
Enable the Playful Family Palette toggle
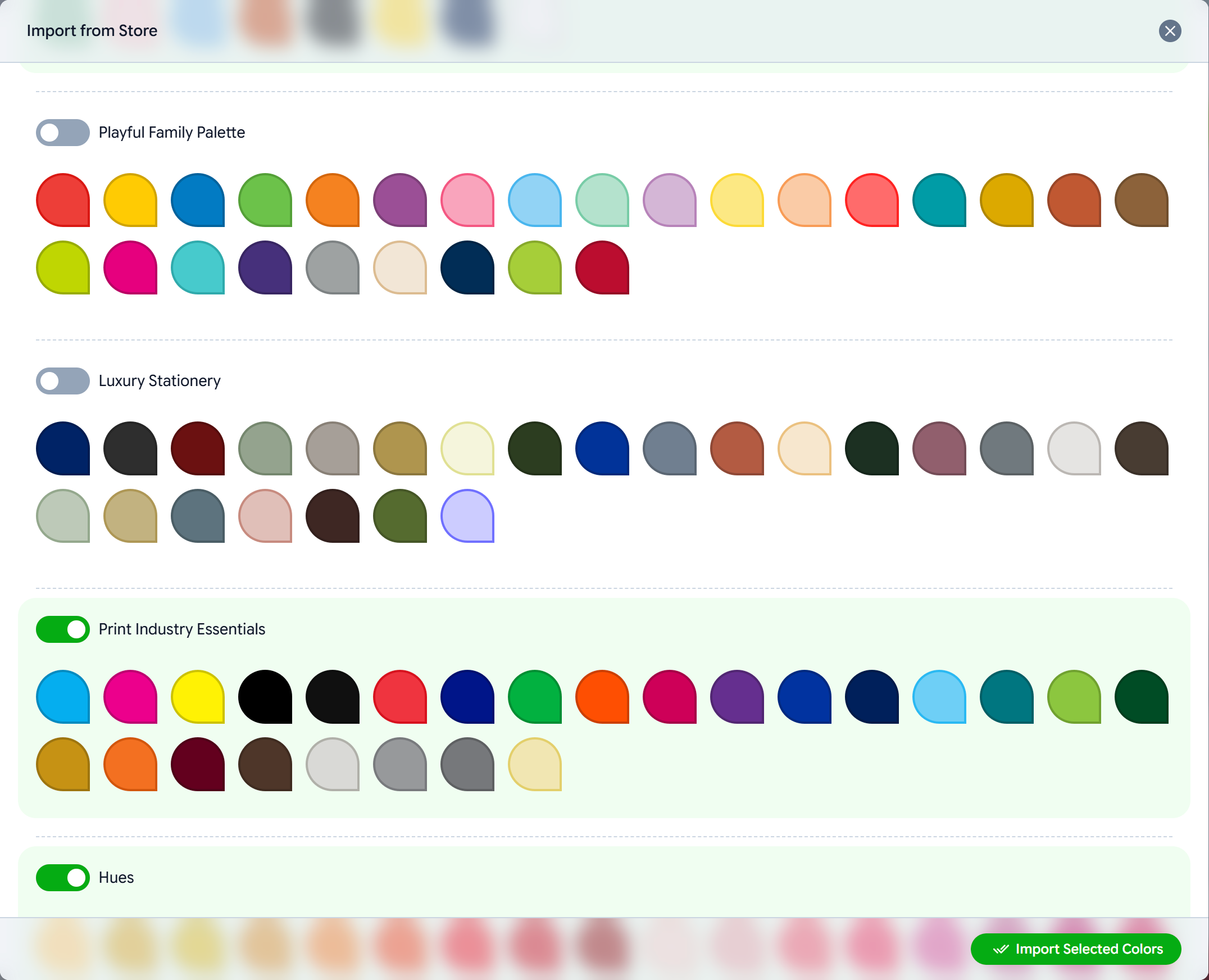[62, 133]
